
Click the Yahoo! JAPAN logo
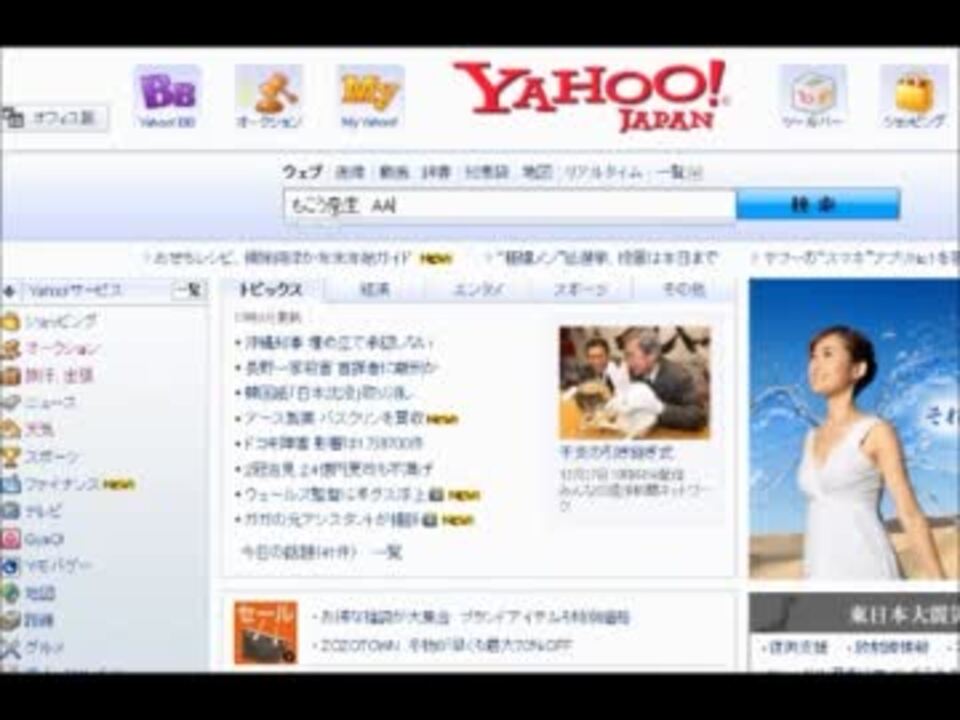click(590, 96)
